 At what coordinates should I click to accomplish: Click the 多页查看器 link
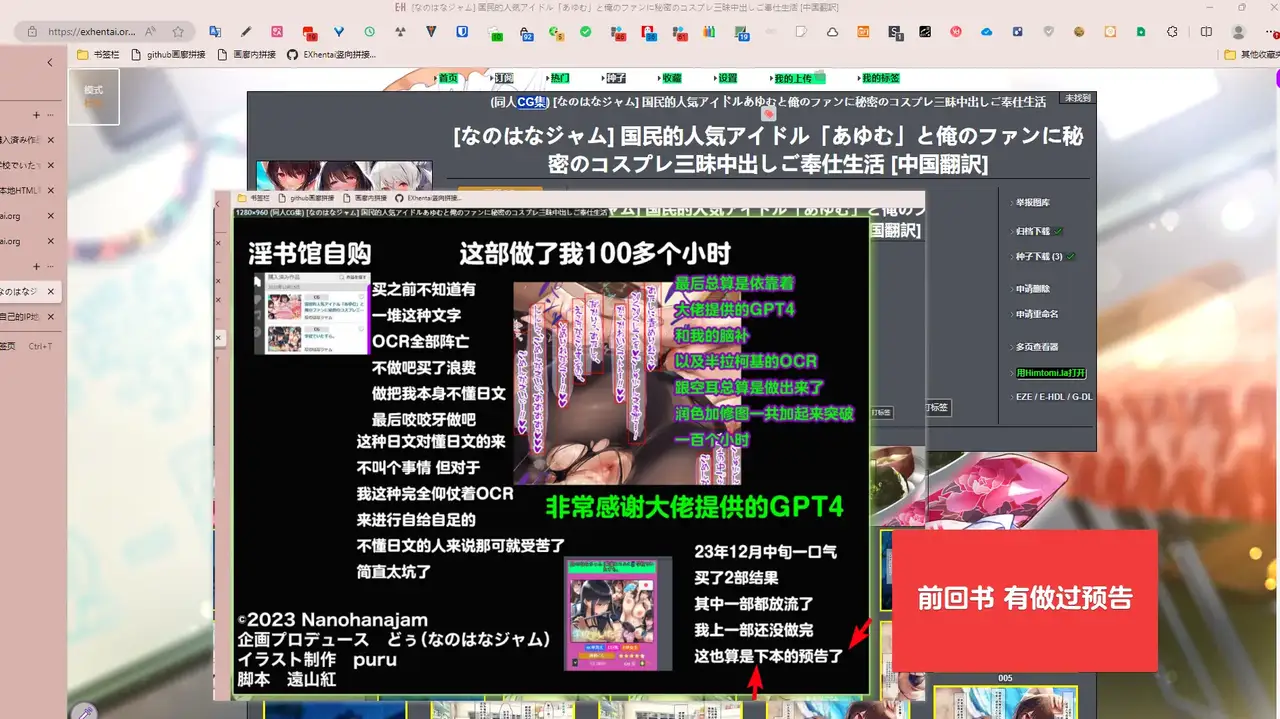tap(1036, 347)
